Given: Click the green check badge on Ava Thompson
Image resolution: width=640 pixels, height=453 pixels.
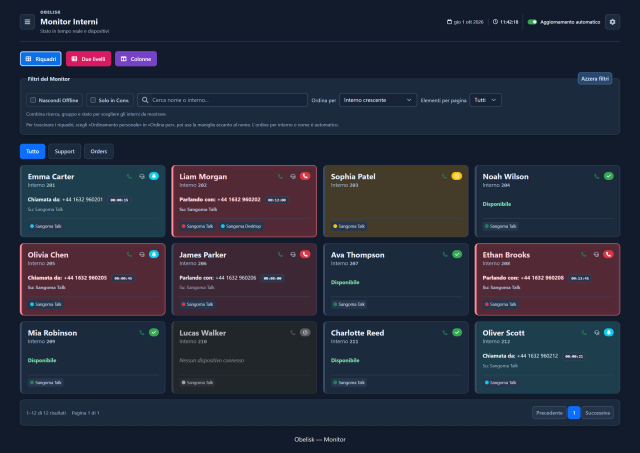Looking at the screenshot, I should tap(457, 254).
